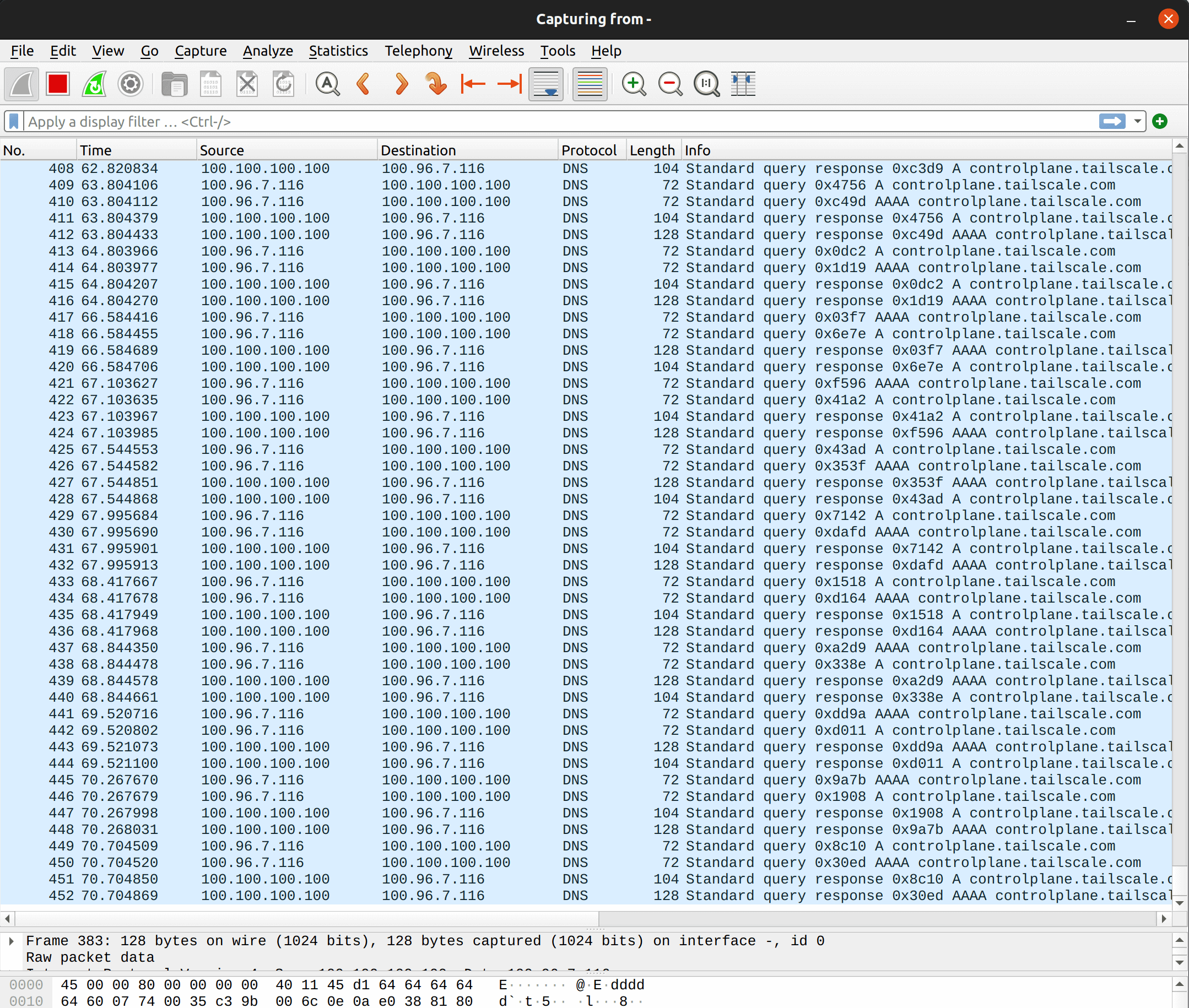1189x1008 pixels.
Task: Find a packet magnifier icon
Action: pyautogui.click(x=327, y=84)
